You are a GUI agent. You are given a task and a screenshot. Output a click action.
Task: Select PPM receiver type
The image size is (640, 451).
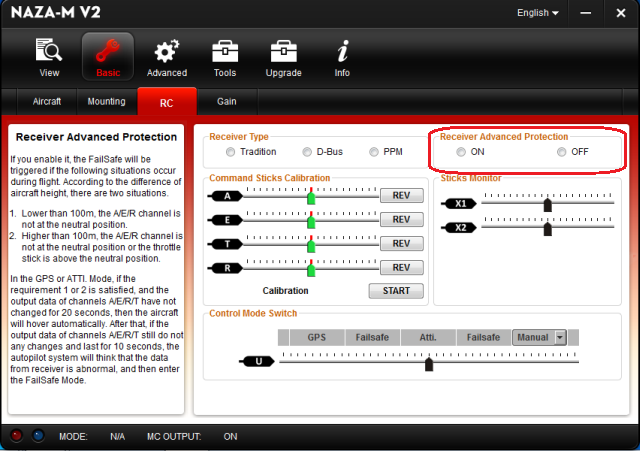(373, 152)
